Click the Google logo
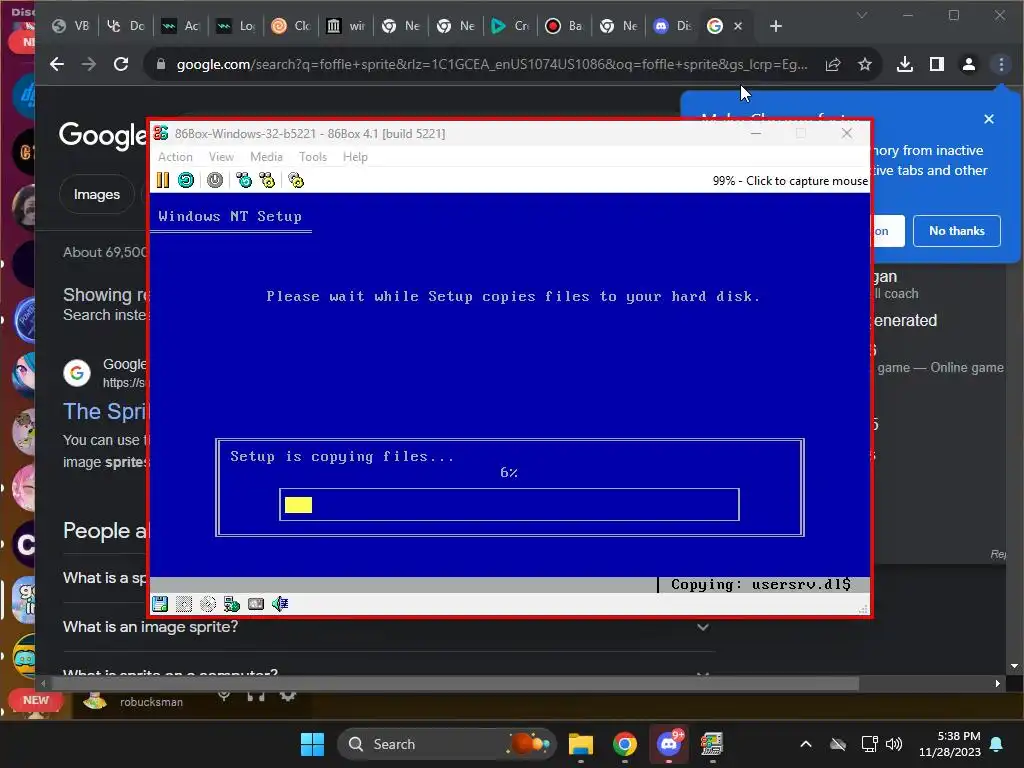 tap(103, 135)
